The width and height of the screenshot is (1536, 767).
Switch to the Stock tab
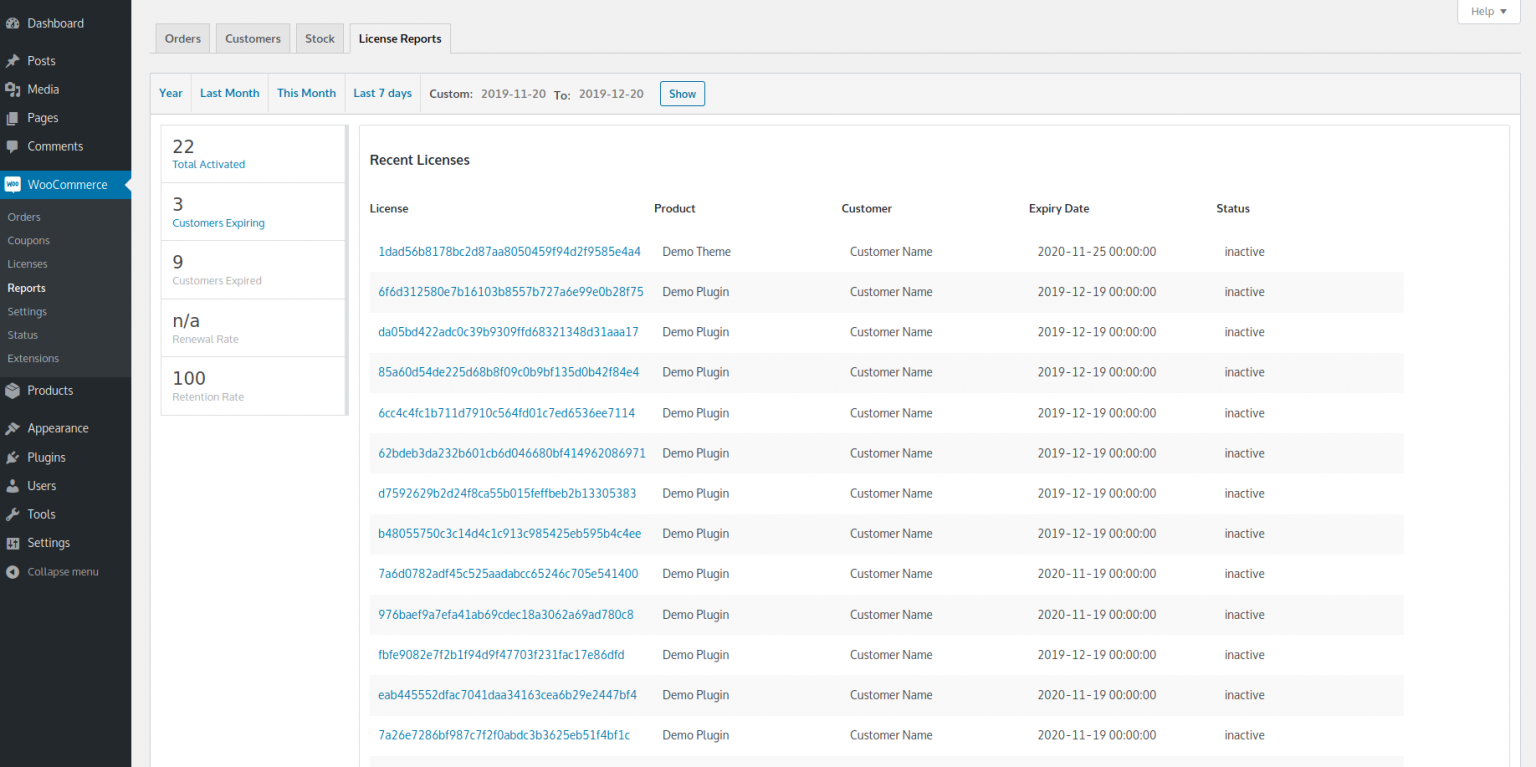click(320, 39)
